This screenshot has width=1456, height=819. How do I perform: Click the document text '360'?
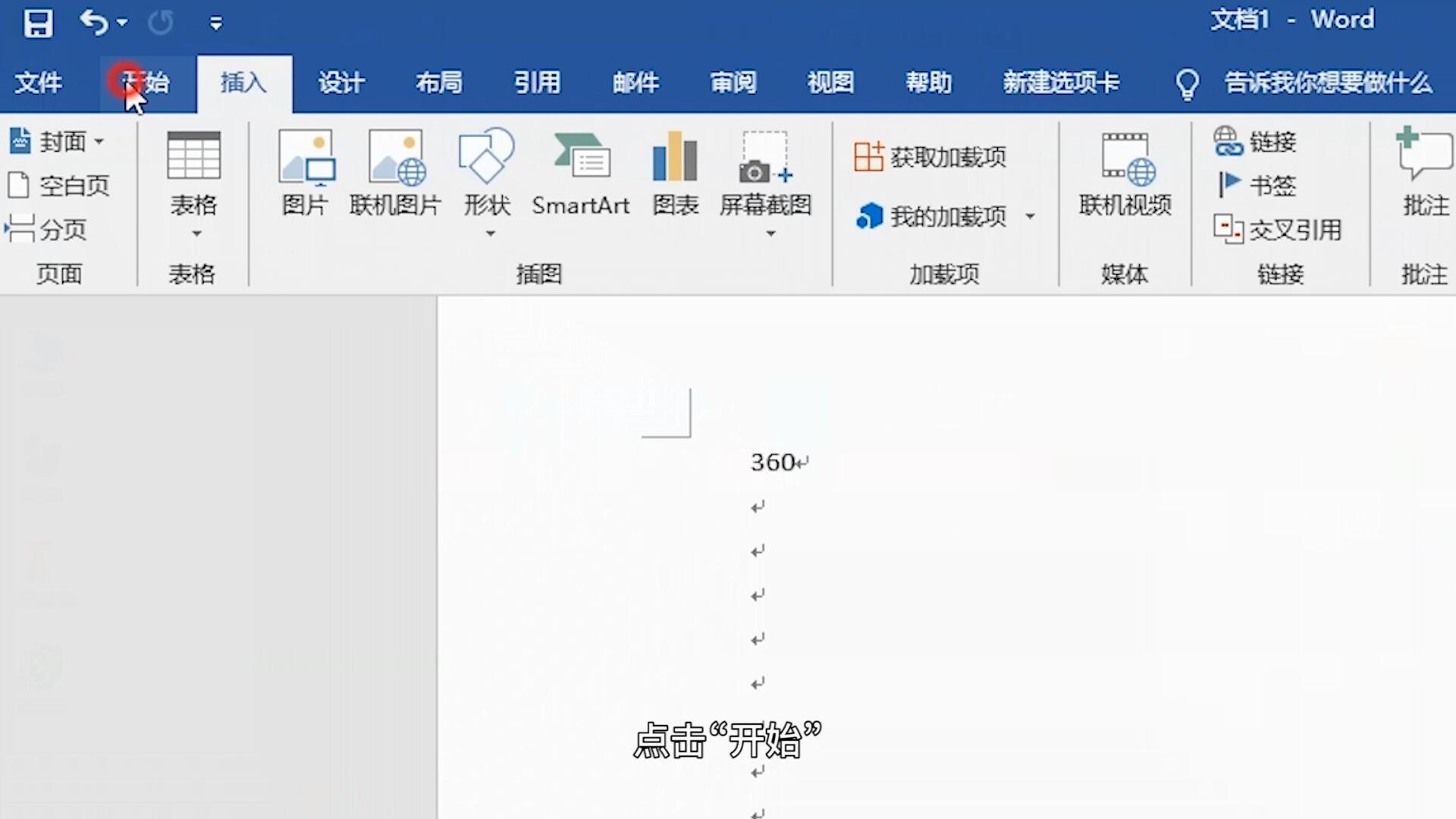[773, 462]
